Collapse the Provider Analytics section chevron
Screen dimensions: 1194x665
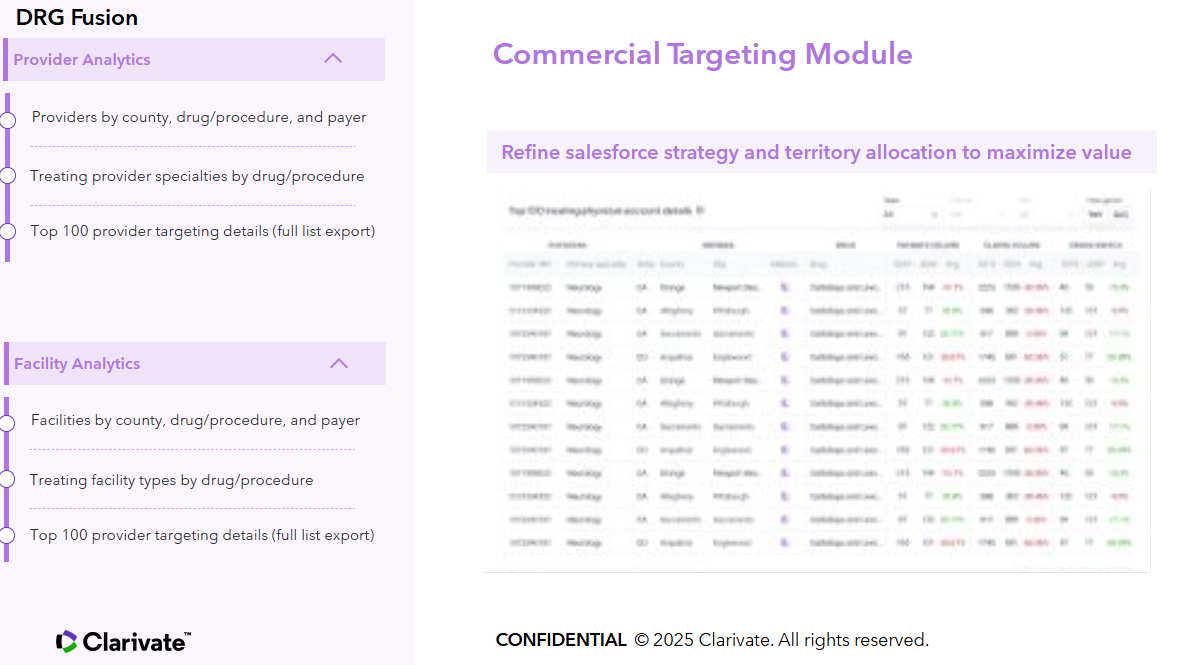point(333,59)
